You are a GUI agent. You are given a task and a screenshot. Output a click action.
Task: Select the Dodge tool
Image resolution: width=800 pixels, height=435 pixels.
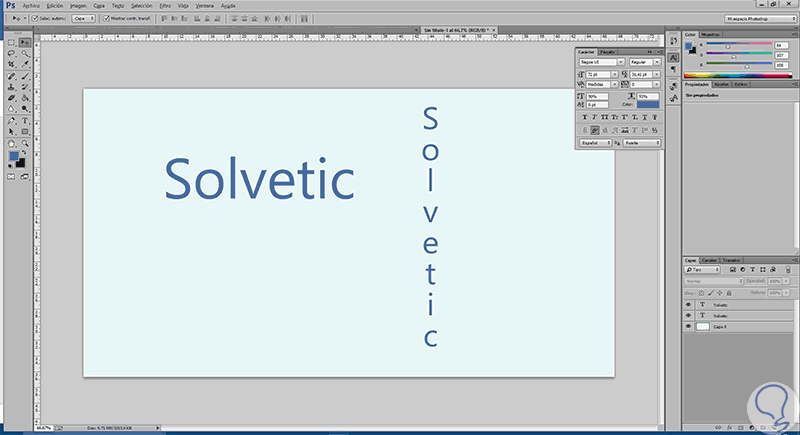(24, 109)
